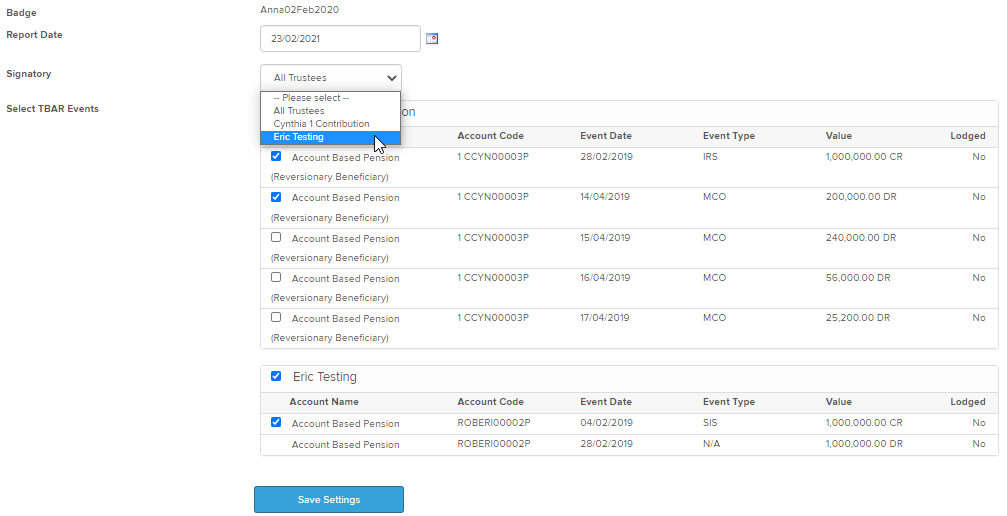The image size is (1007, 516).
Task: Click into the Report Date input field
Action: [339, 39]
